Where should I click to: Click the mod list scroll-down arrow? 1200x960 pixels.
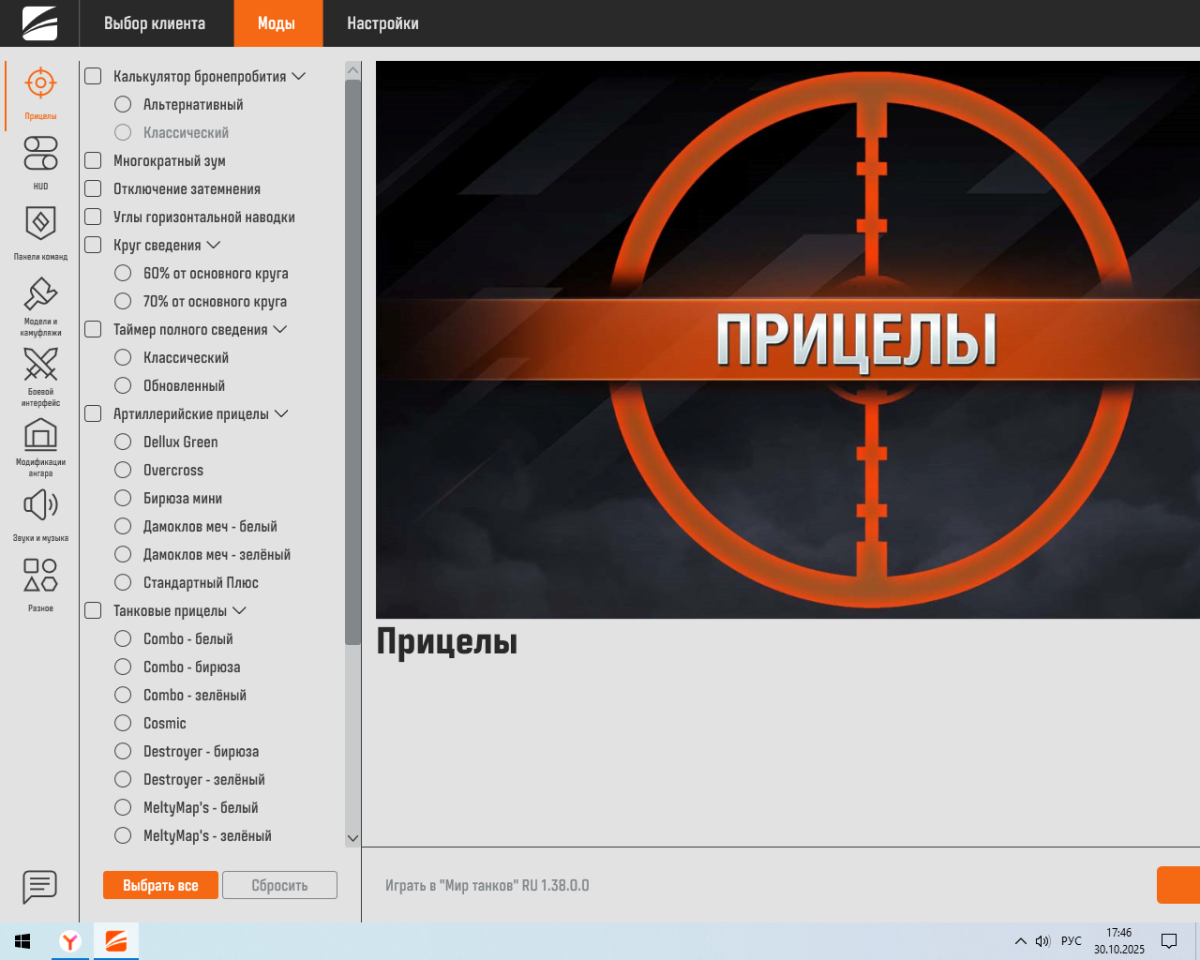coord(352,838)
